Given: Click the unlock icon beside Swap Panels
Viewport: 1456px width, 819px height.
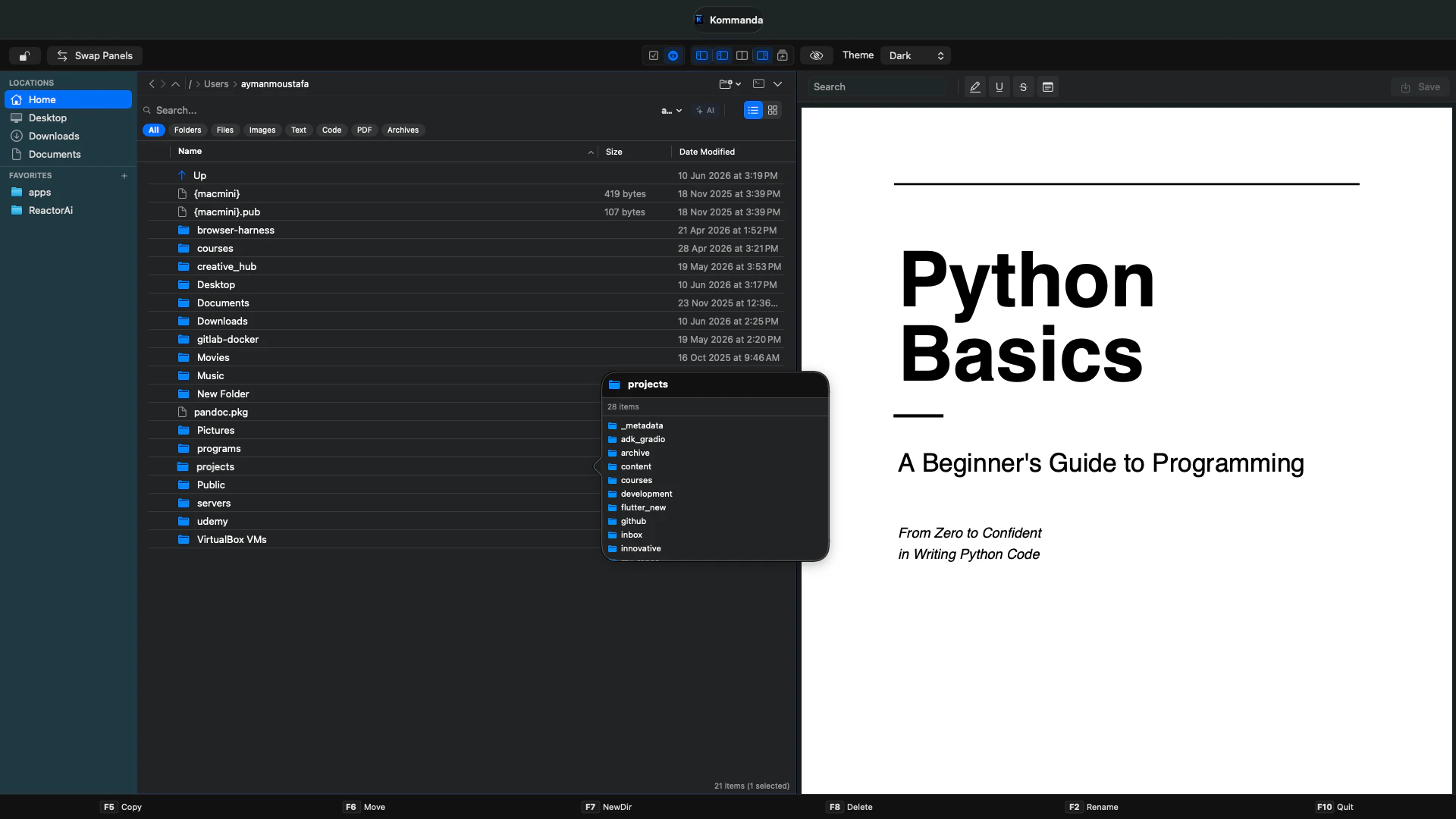Looking at the screenshot, I should 25,56.
